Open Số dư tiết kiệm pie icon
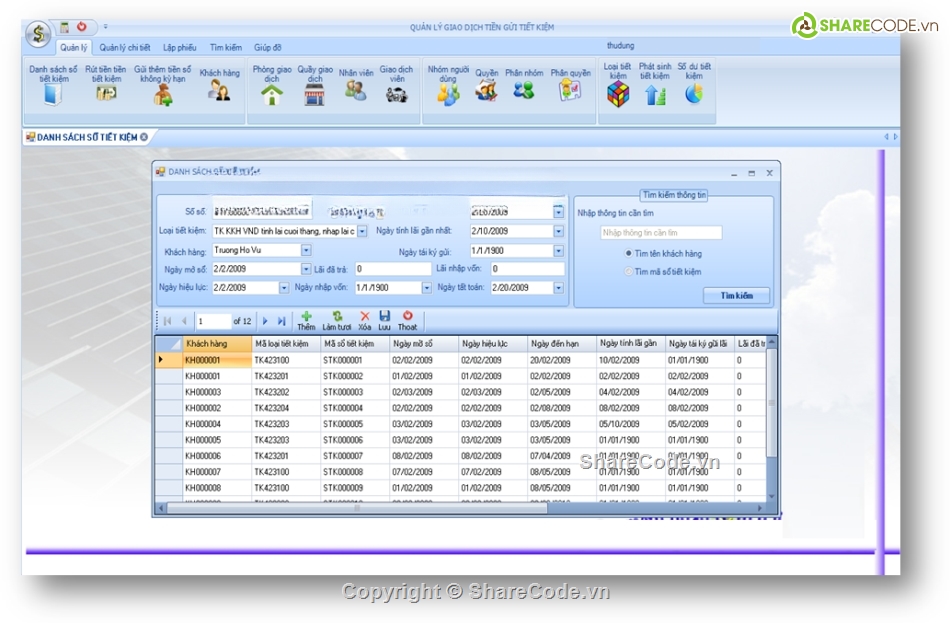This screenshot has height=623, width=950. (694, 93)
